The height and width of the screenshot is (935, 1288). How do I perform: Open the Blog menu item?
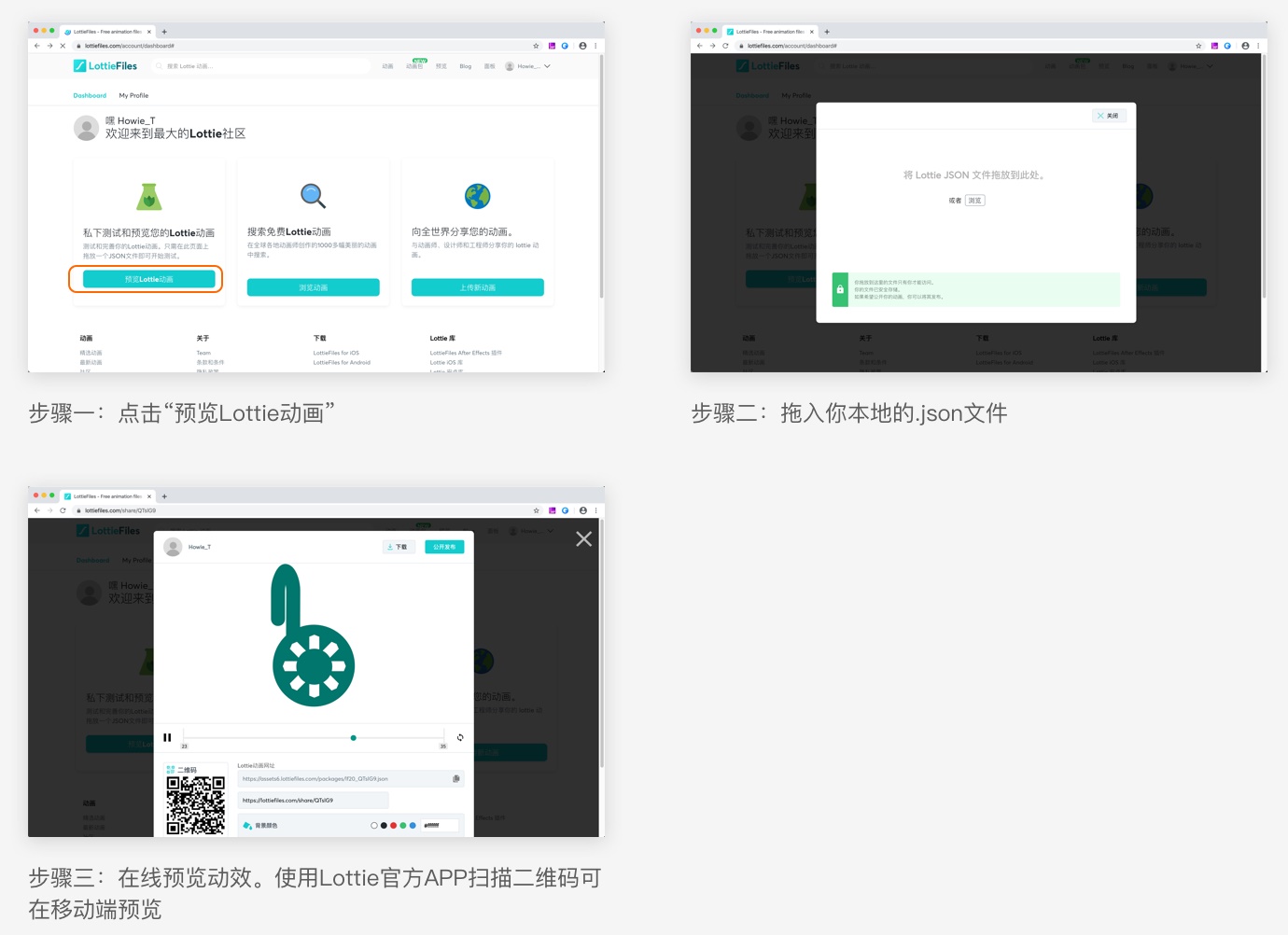coord(465,66)
